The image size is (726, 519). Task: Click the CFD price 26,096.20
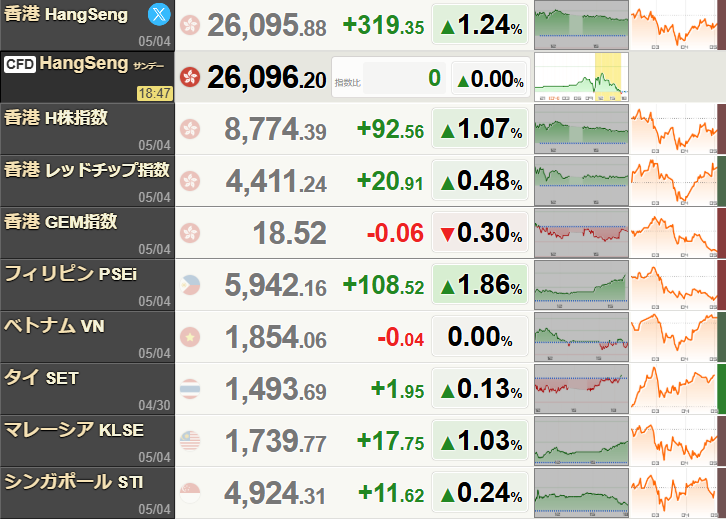click(x=267, y=77)
